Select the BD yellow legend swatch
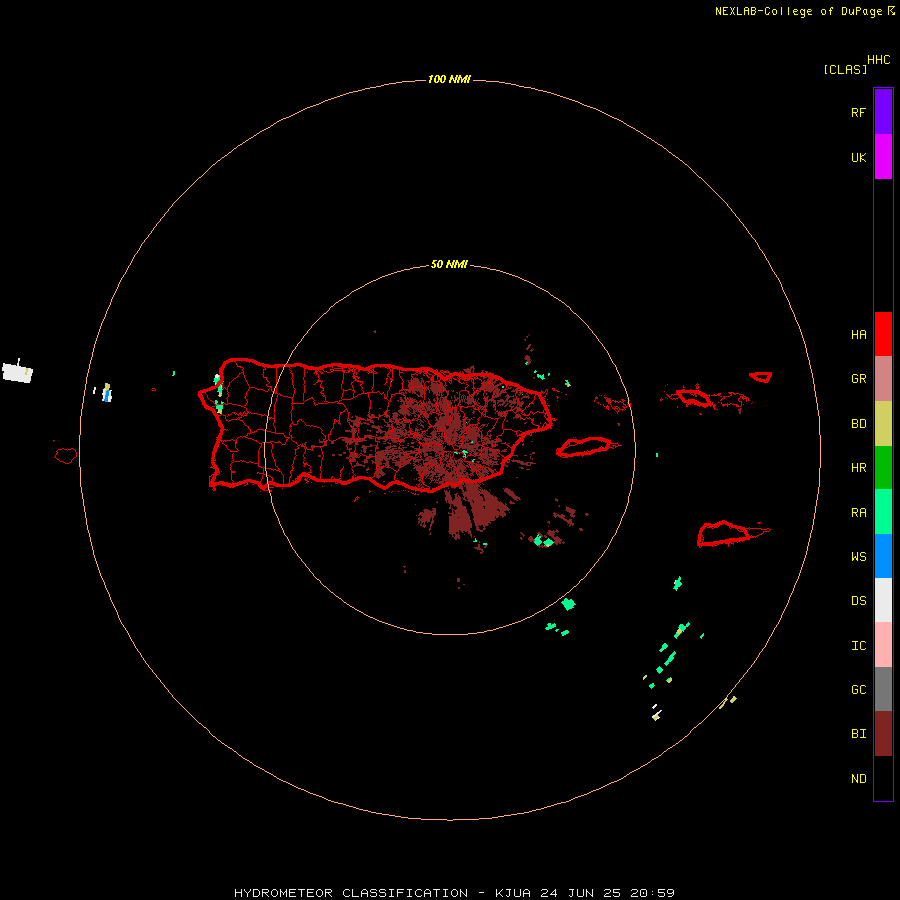The image size is (900, 900). 883,423
